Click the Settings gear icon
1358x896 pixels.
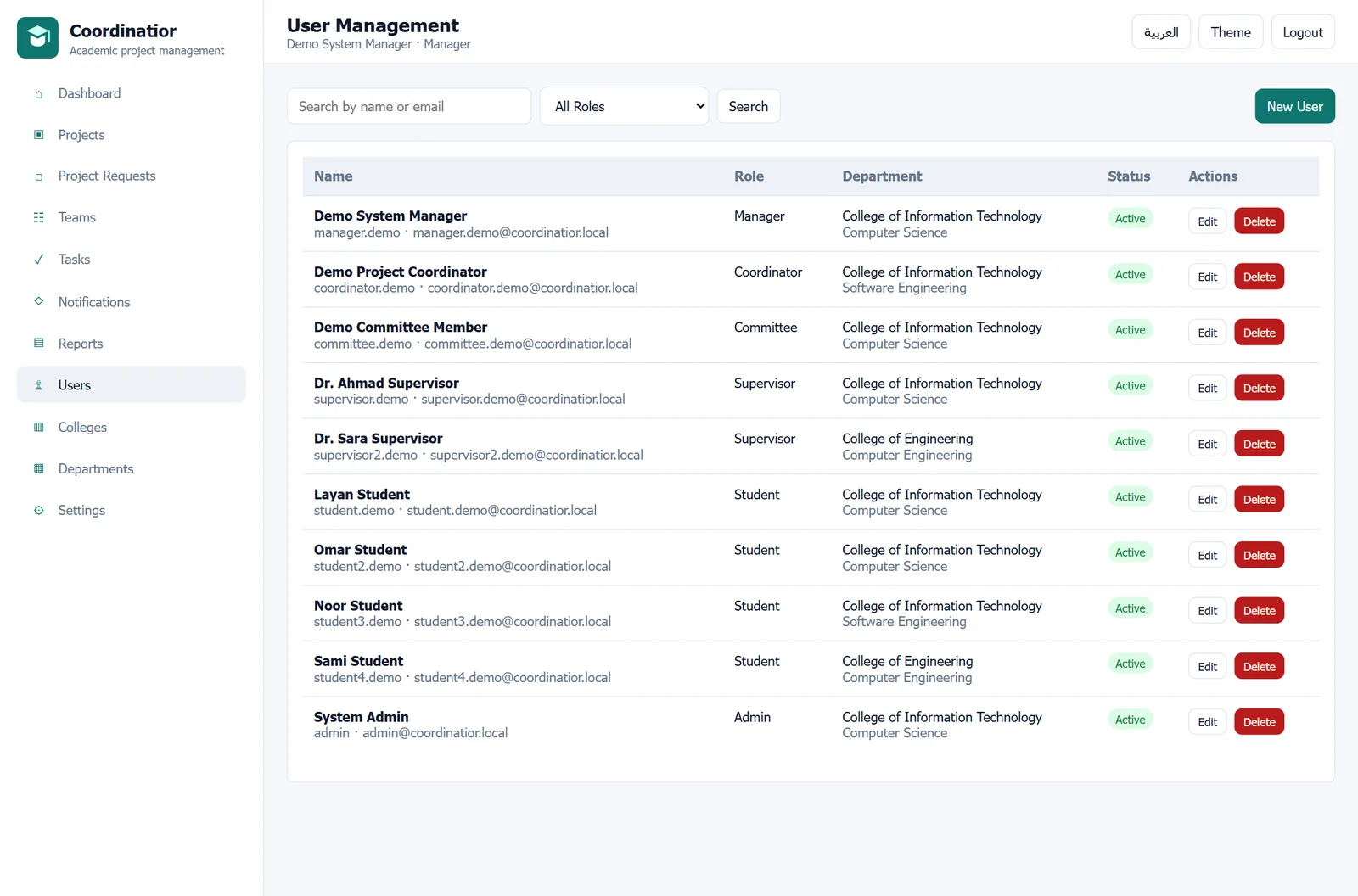[x=38, y=510]
